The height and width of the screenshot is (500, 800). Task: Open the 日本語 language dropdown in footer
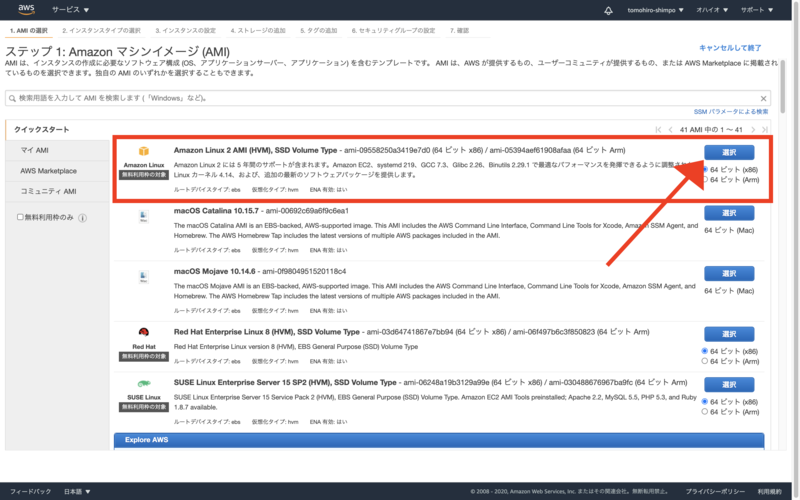coord(77,491)
